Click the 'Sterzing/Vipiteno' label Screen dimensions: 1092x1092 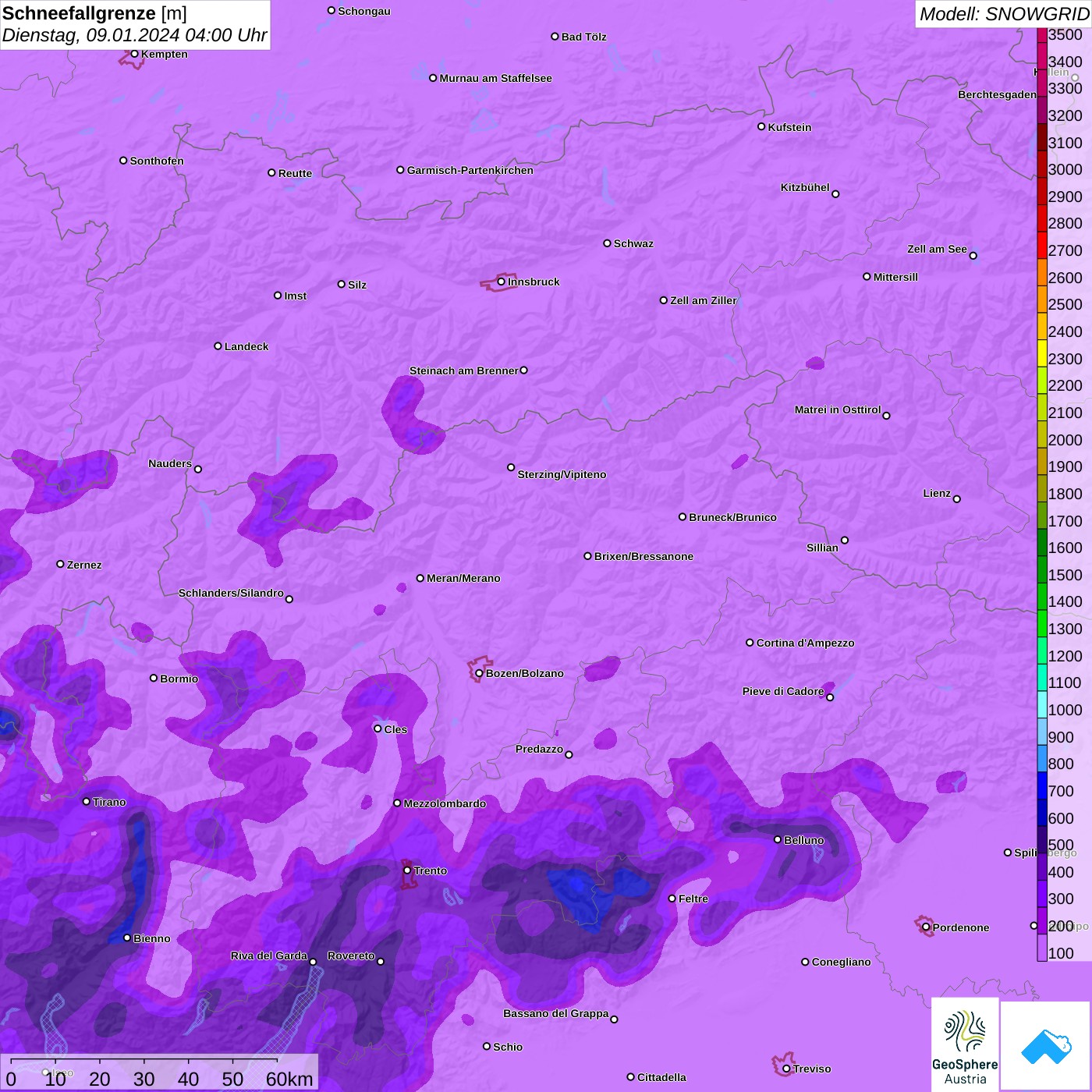pos(562,474)
